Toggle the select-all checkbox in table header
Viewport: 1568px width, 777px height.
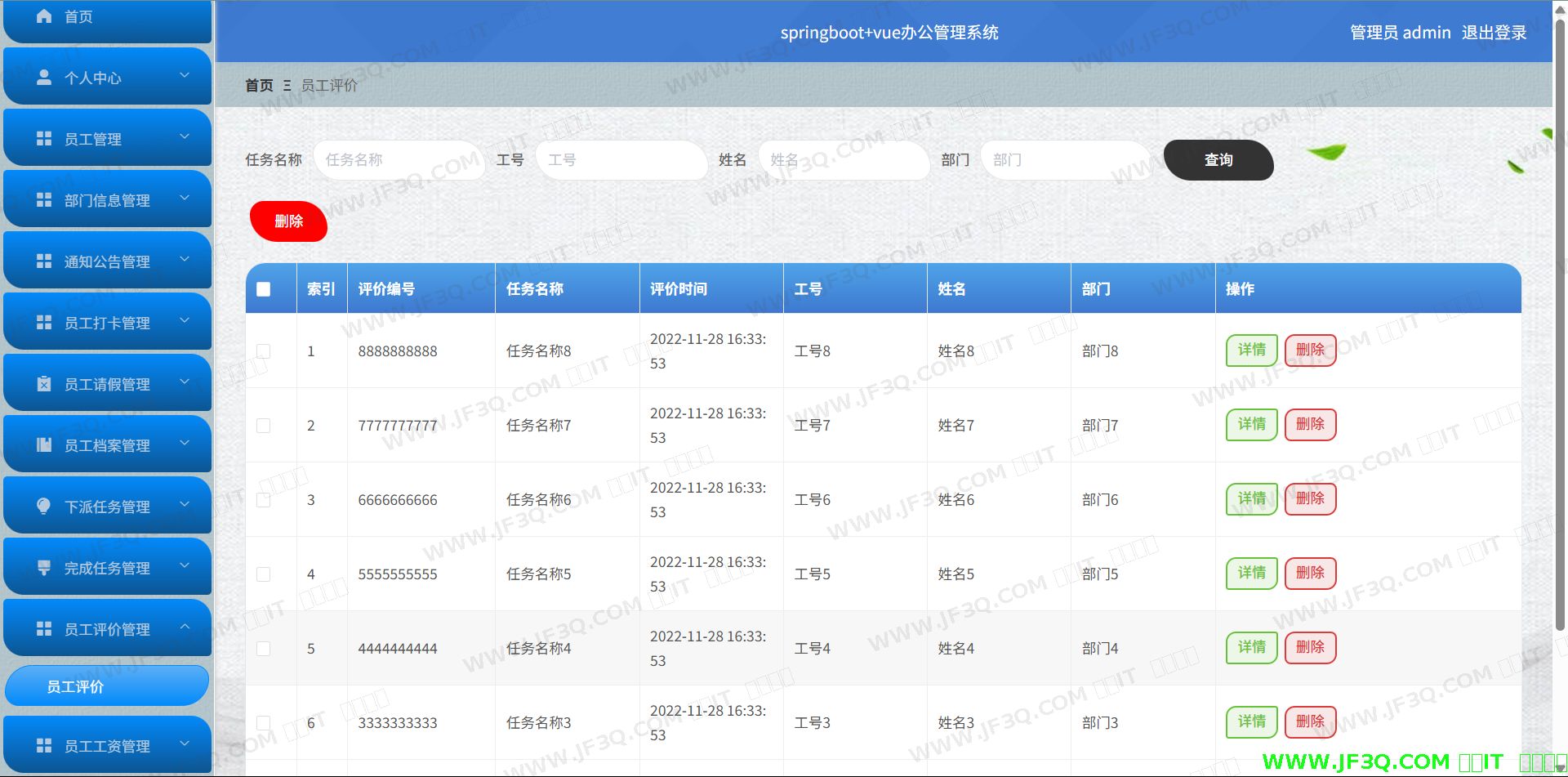pyautogui.click(x=263, y=289)
